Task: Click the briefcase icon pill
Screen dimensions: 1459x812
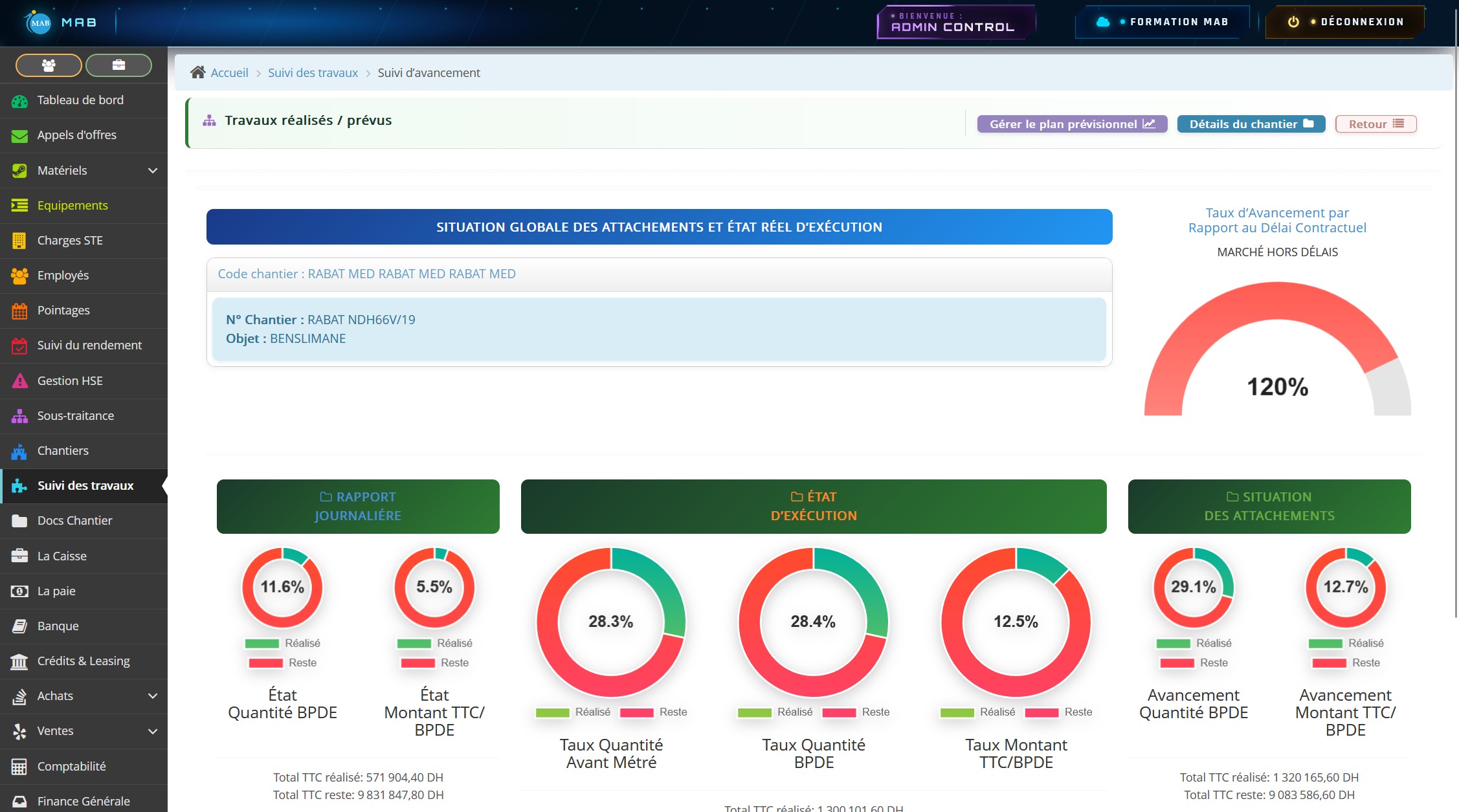Action: (x=118, y=65)
